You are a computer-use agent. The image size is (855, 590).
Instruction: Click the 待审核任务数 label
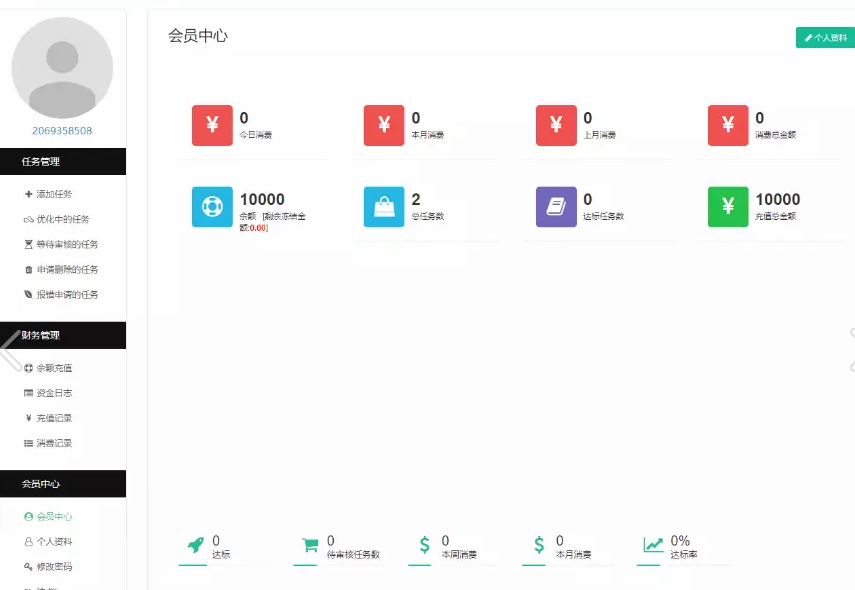[353, 555]
